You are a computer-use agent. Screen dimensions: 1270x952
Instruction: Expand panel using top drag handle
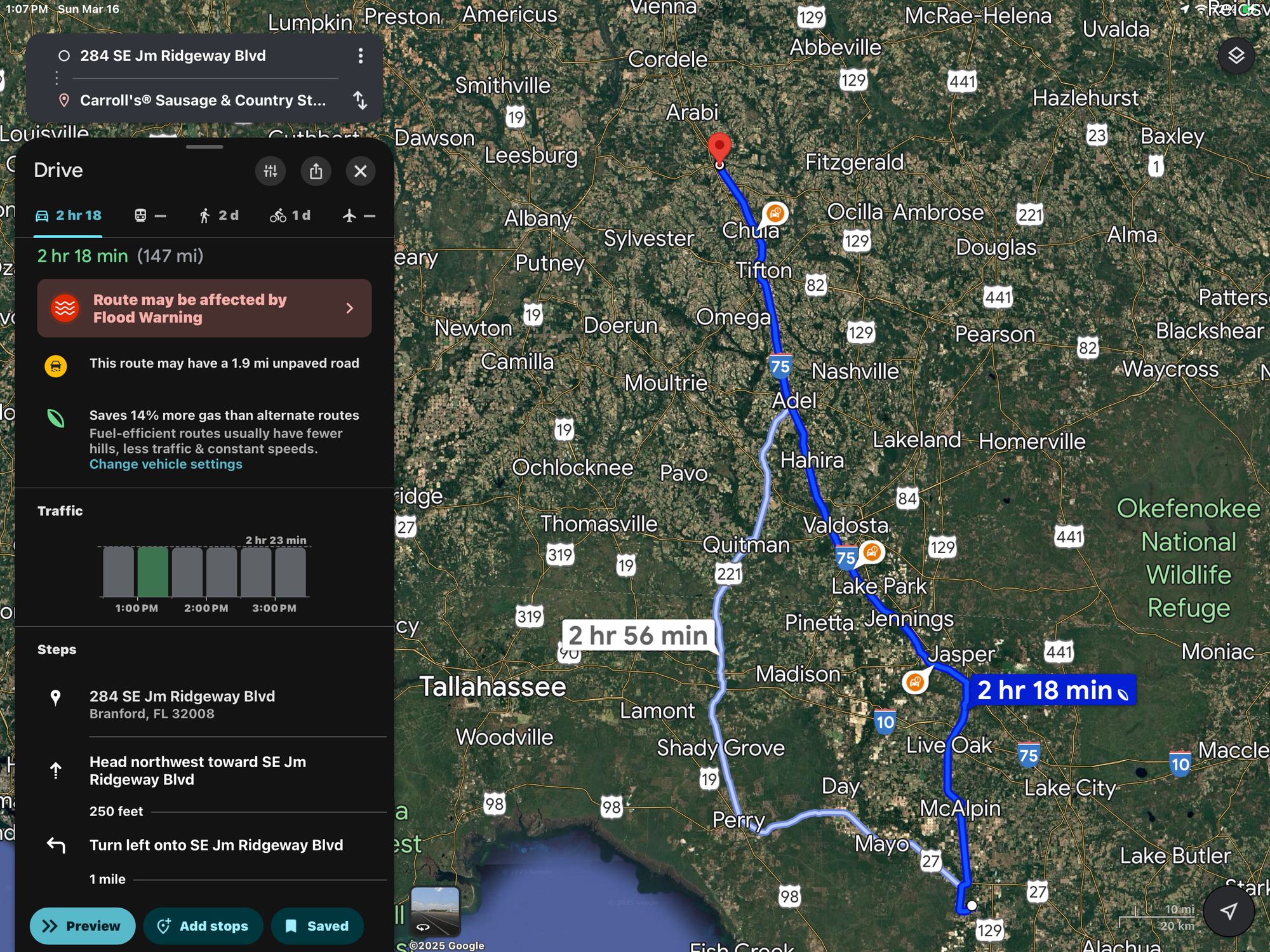click(x=204, y=147)
